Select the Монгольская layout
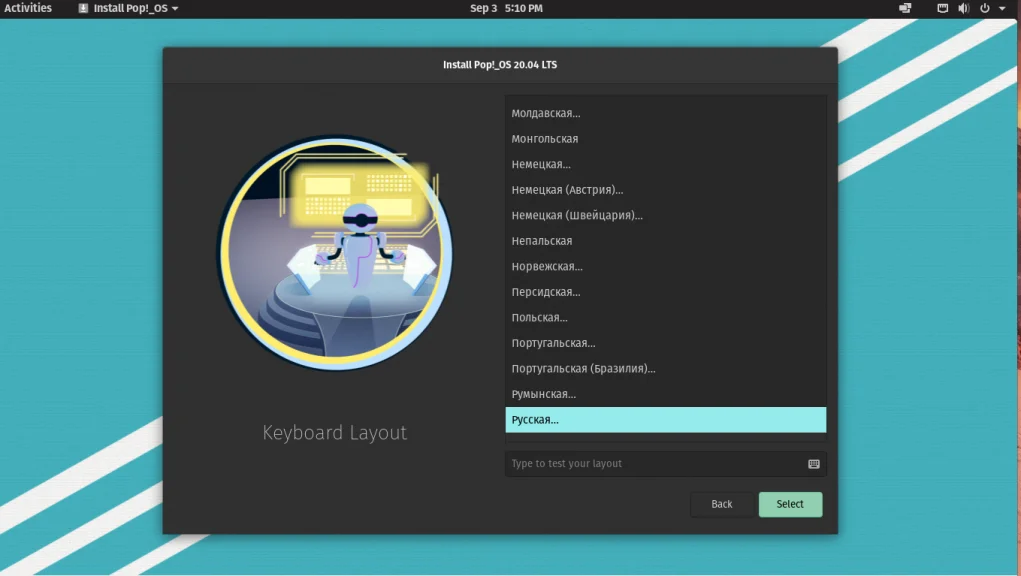Image resolution: width=1021 pixels, height=576 pixels. click(665, 139)
